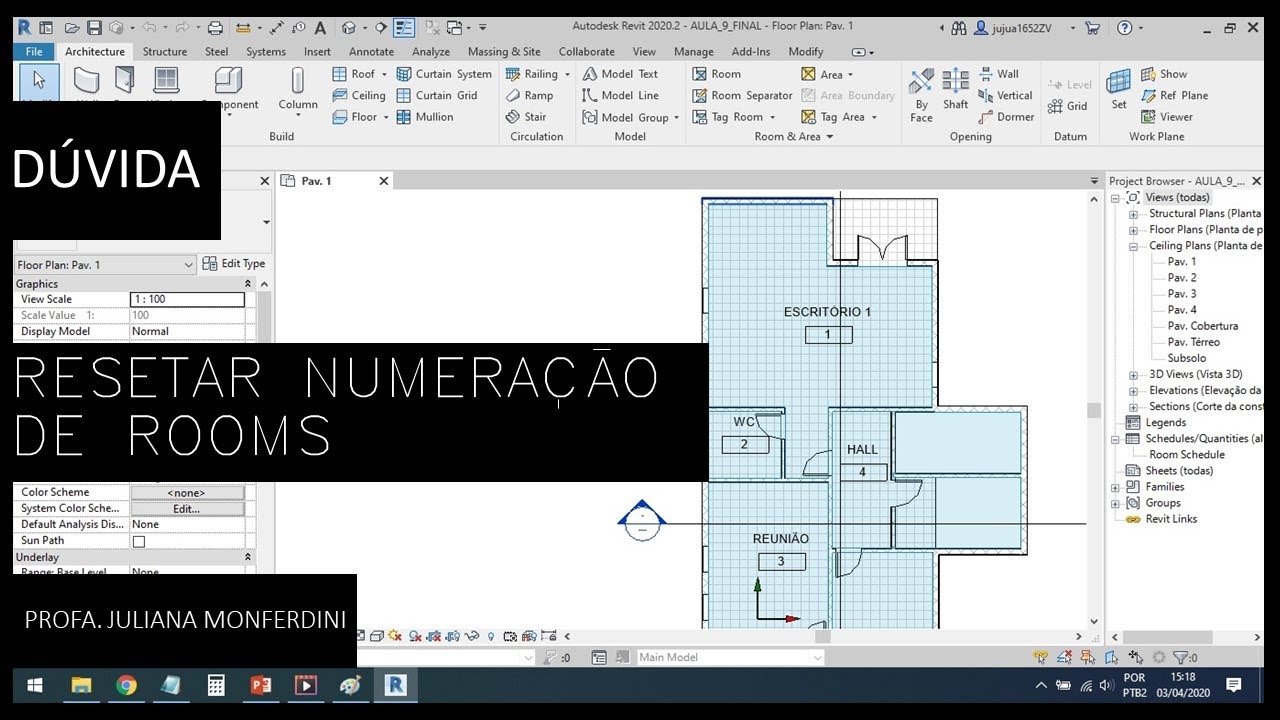This screenshot has height=720, width=1280.
Task: Pick the Ceiling tool
Action: (x=359, y=96)
